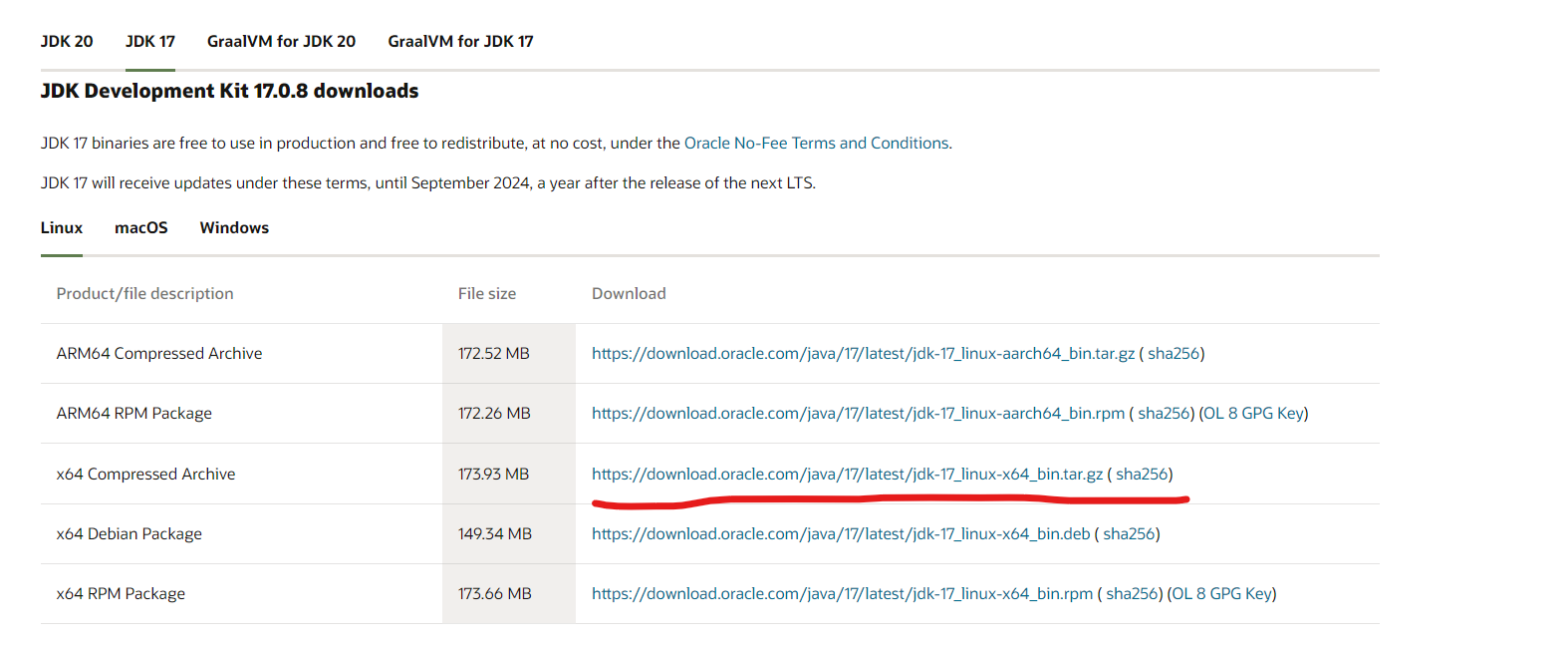Click the File size column header
The height and width of the screenshot is (647, 1568).
coord(487,293)
